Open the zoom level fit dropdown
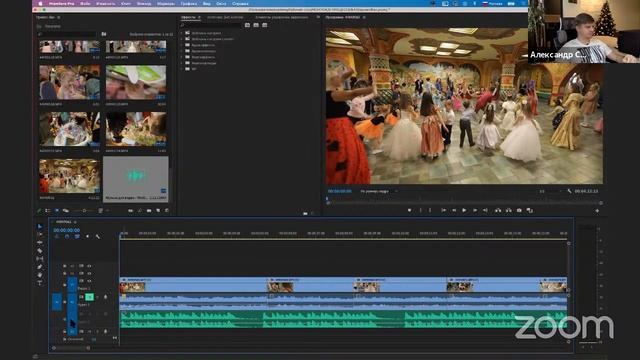The width and height of the screenshot is (640, 360). pyautogui.click(x=378, y=191)
